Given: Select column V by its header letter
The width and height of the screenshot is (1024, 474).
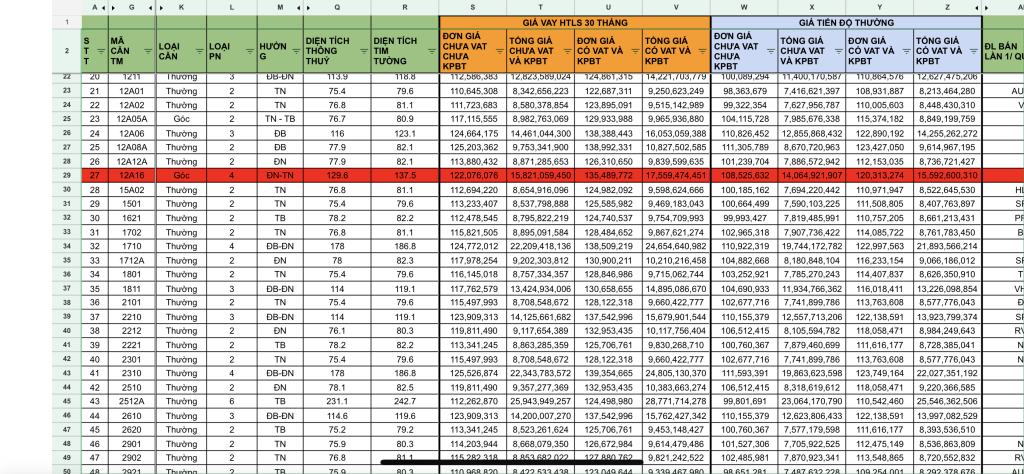Looking at the screenshot, I should click(x=676, y=7).
